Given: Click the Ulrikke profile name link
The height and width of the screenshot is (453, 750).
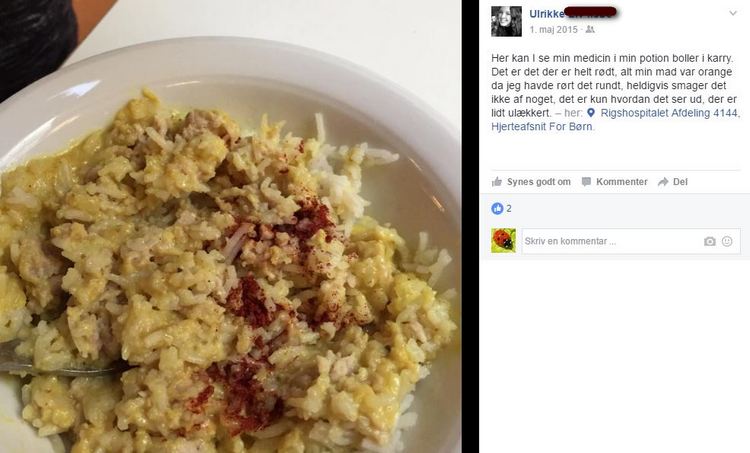Looking at the screenshot, I should (572, 13).
